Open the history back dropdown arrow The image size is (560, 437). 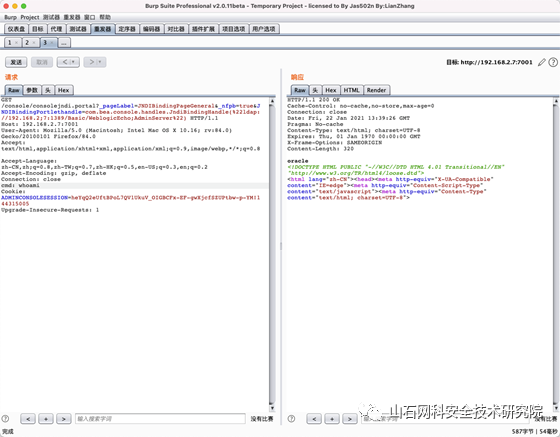pyautogui.click(x=74, y=62)
